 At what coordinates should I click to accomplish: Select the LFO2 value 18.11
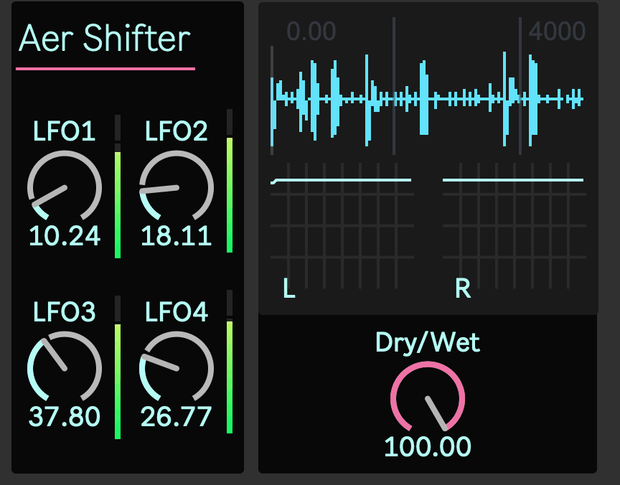pyautogui.click(x=176, y=236)
